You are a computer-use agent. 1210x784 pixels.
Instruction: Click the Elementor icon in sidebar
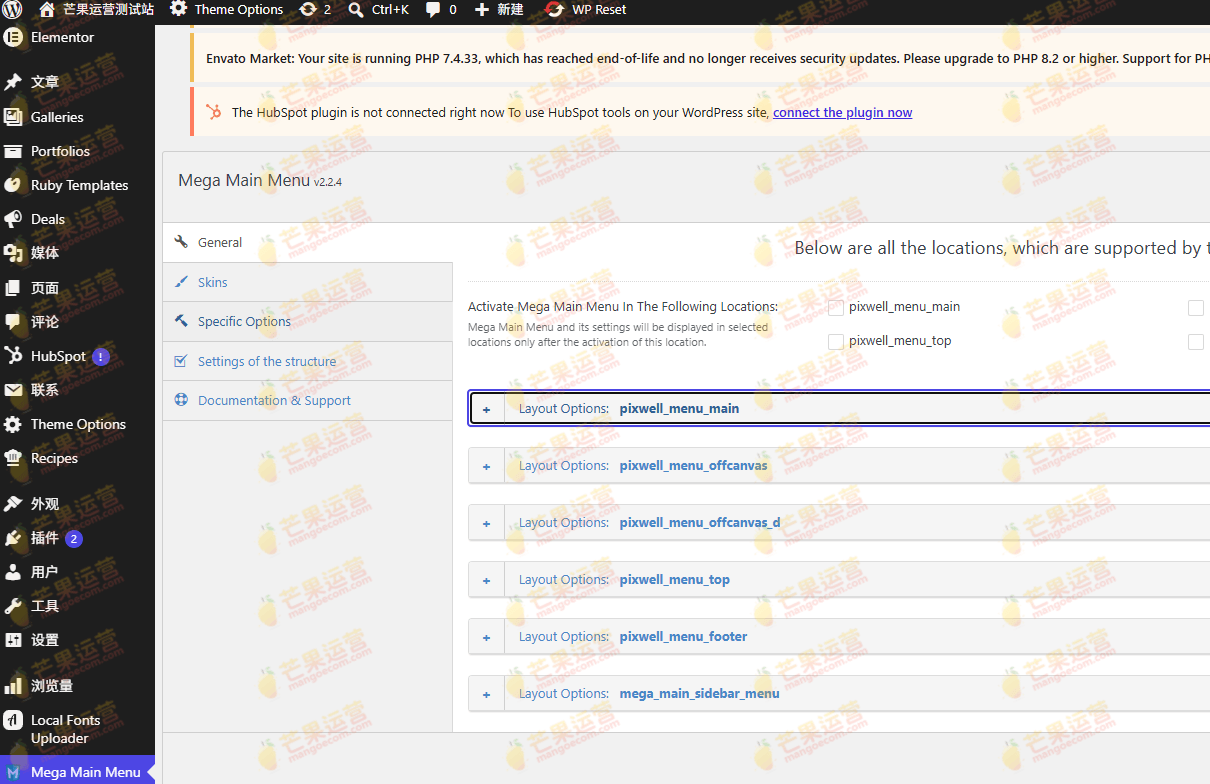pos(13,38)
